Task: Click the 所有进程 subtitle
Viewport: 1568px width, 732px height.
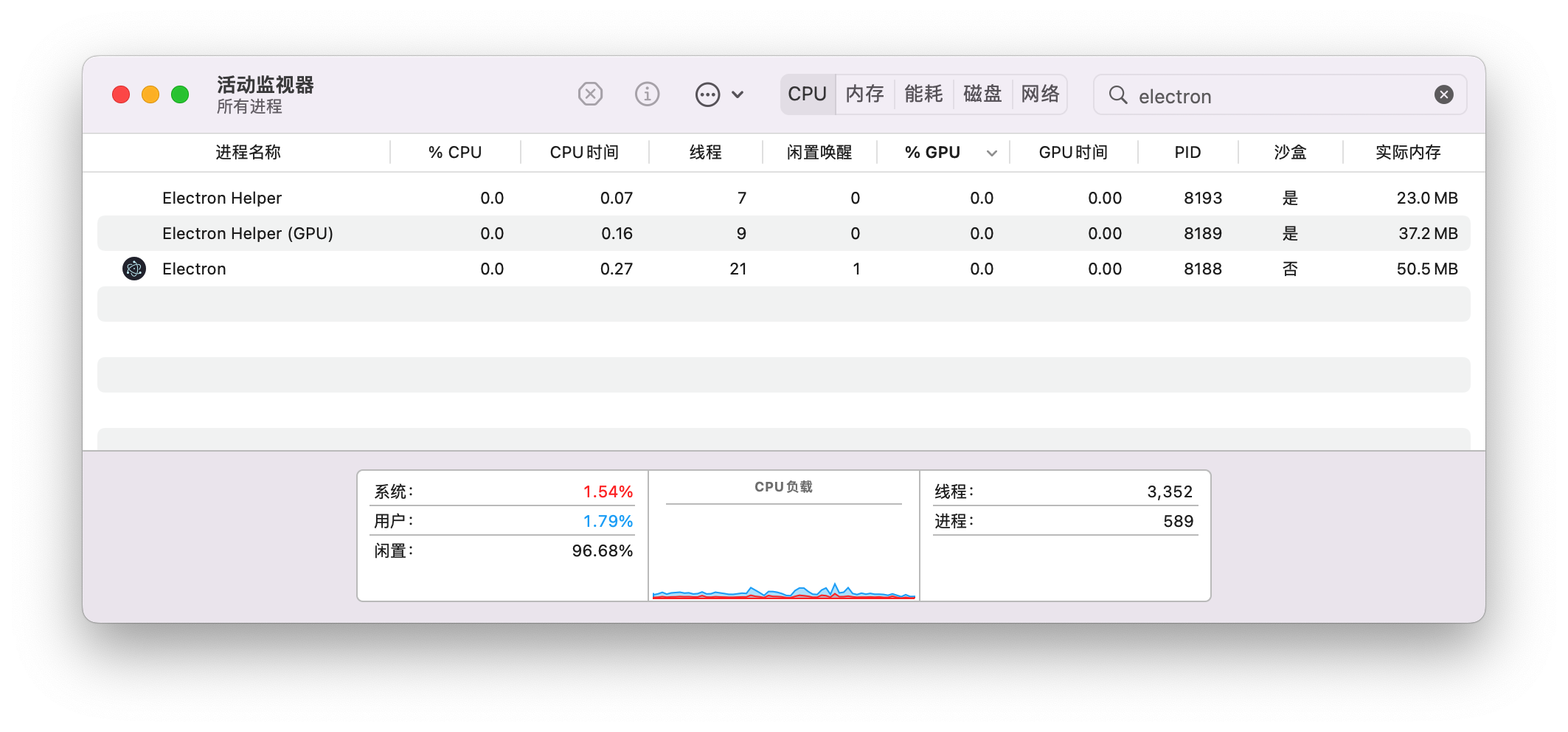Action: [249, 107]
